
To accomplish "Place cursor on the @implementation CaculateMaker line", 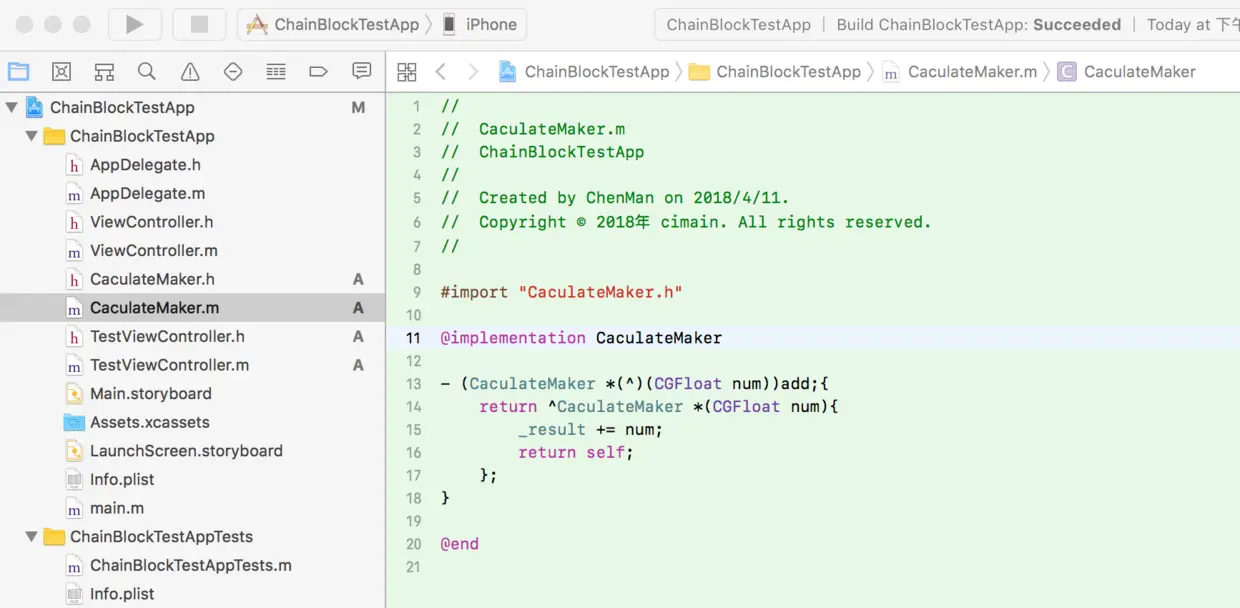I will (x=581, y=338).
